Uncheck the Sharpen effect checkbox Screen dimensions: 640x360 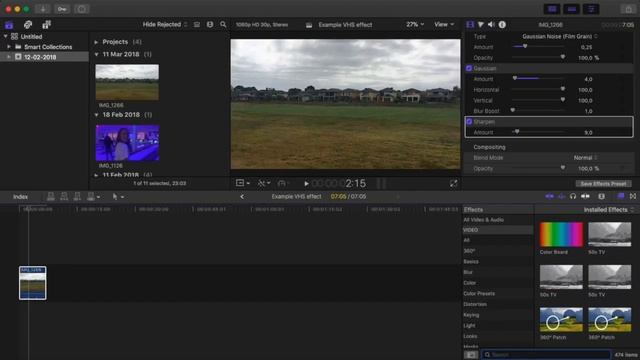[x=469, y=122]
